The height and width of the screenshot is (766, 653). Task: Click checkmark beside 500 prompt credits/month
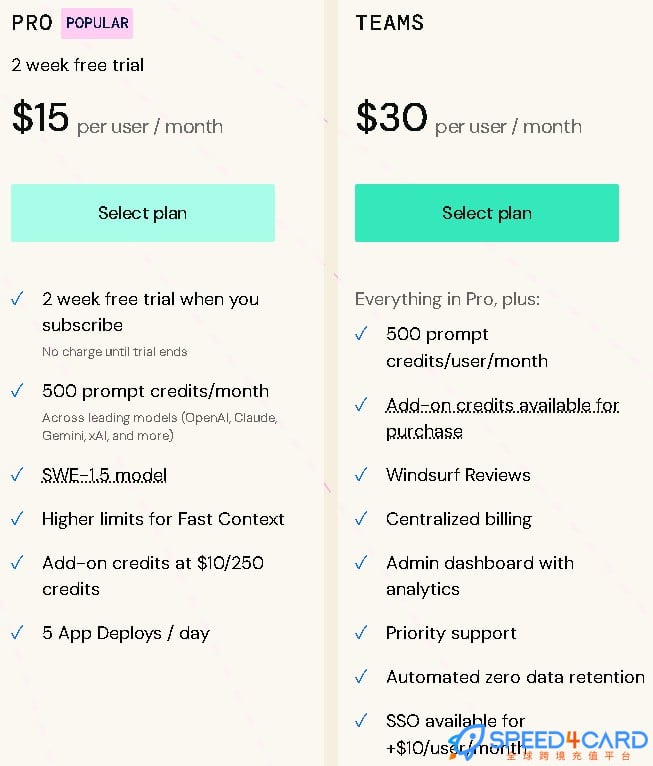pyautogui.click(x=17, y=391)
